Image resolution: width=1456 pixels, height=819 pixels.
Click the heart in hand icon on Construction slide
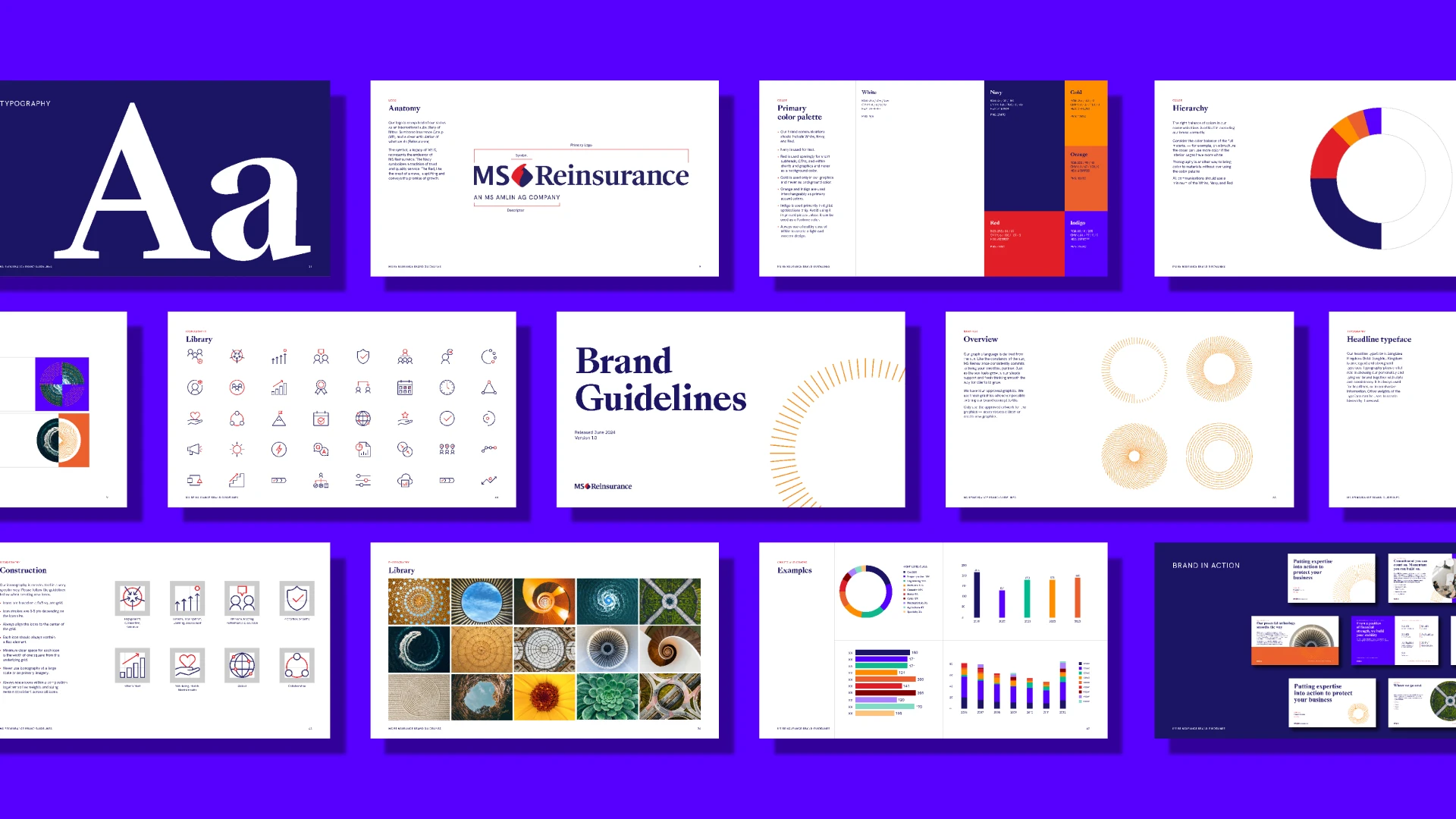click(187, 665)
